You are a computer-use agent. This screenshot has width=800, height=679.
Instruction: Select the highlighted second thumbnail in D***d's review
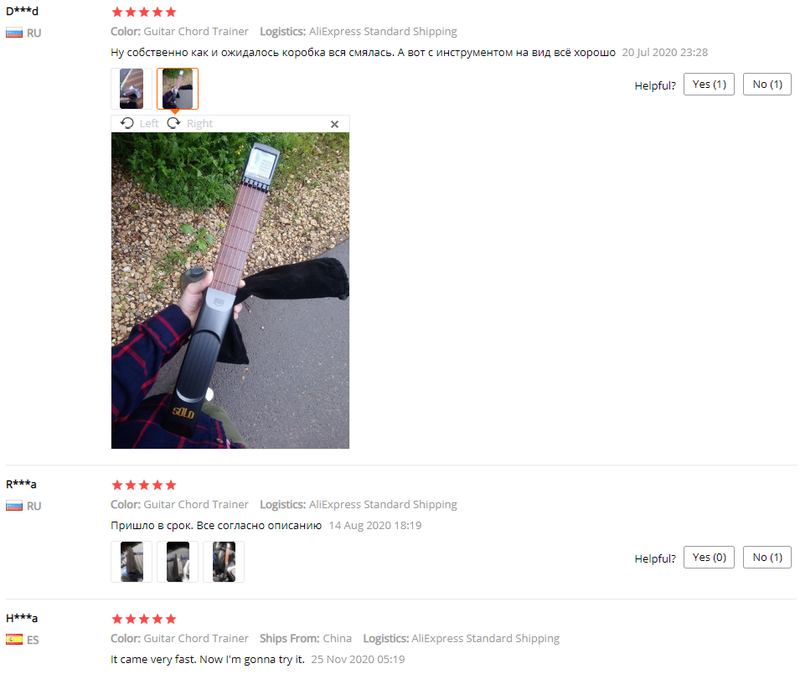click(x=178, y=89)
